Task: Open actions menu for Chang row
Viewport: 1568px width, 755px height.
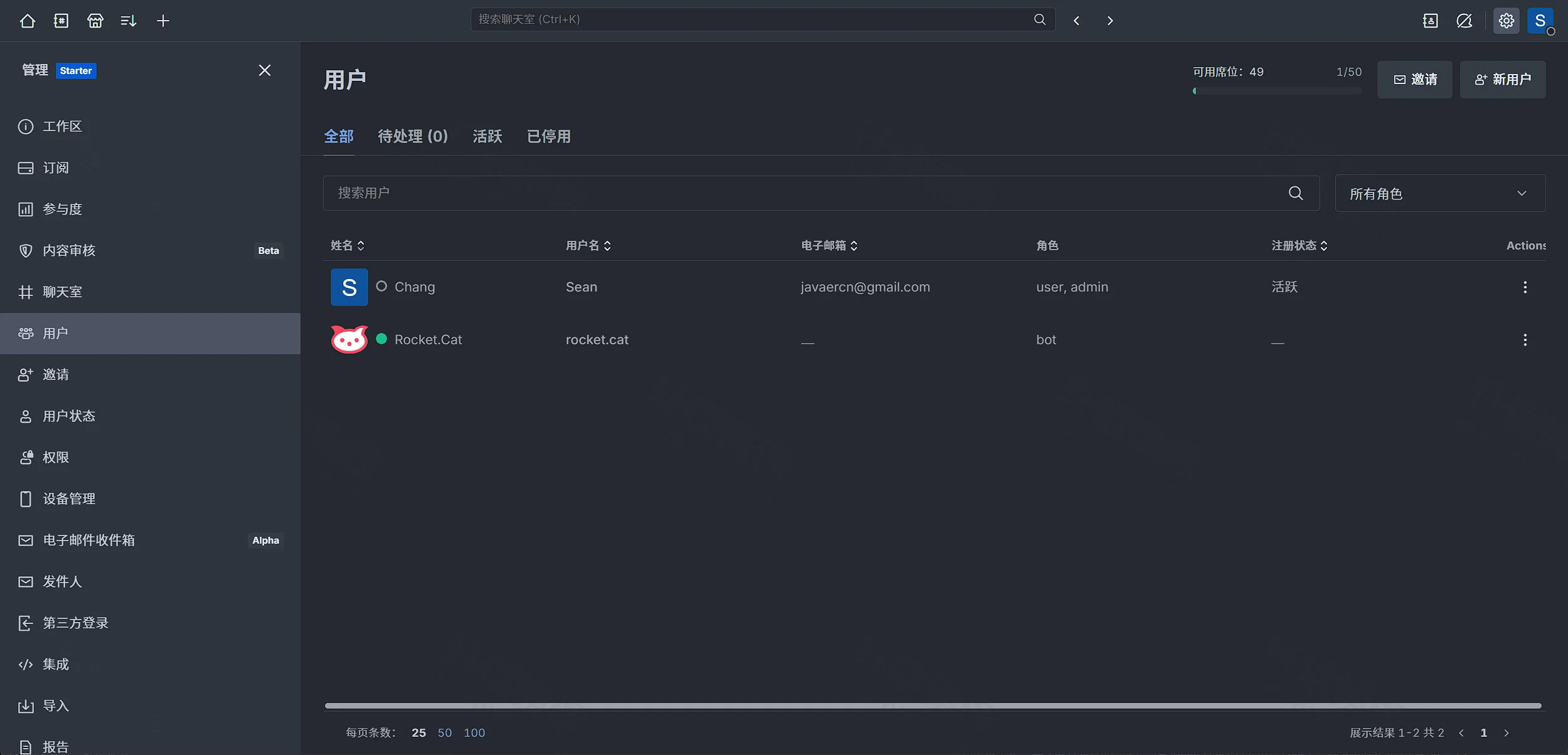Action: tap(1525, 287)
